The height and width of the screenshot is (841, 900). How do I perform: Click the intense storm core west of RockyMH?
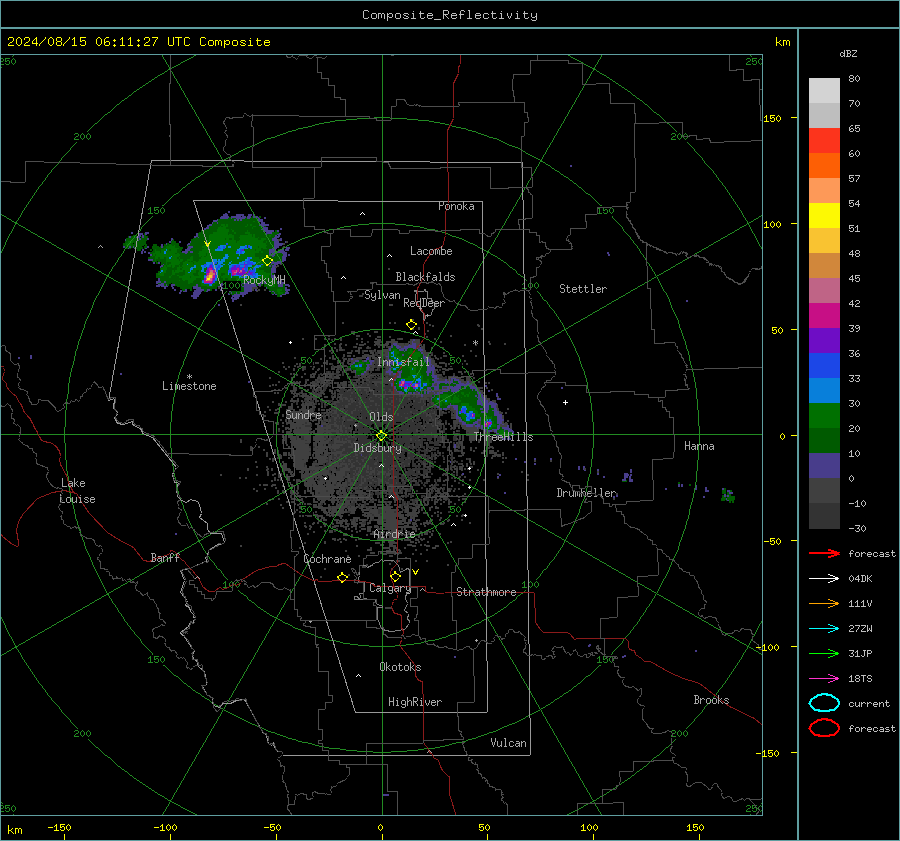pyautogui.click(x=210, y=274)
